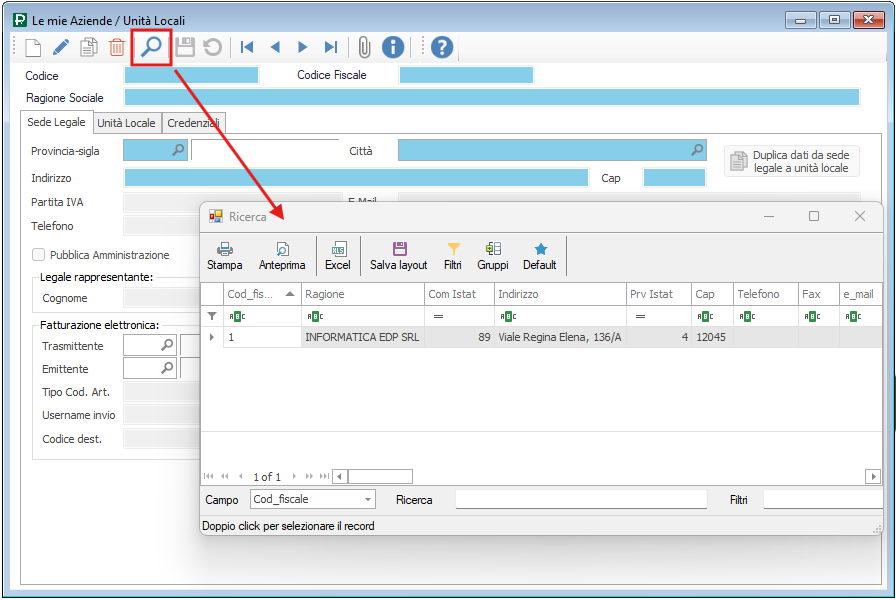Click Duplica dati da sede legale button

(791, 162)
